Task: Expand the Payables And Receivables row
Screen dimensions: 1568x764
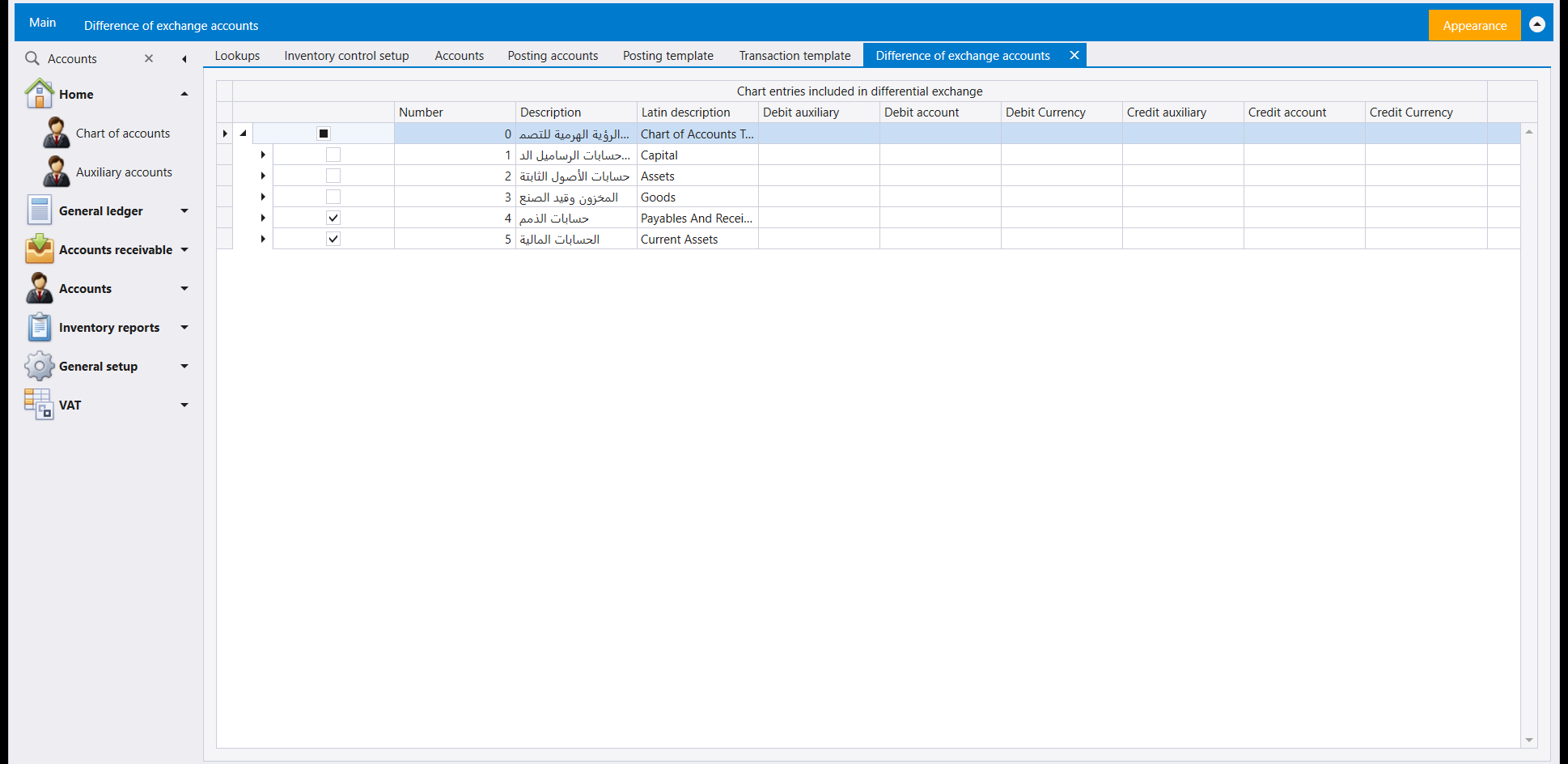Action: click(x=263, y=218)
